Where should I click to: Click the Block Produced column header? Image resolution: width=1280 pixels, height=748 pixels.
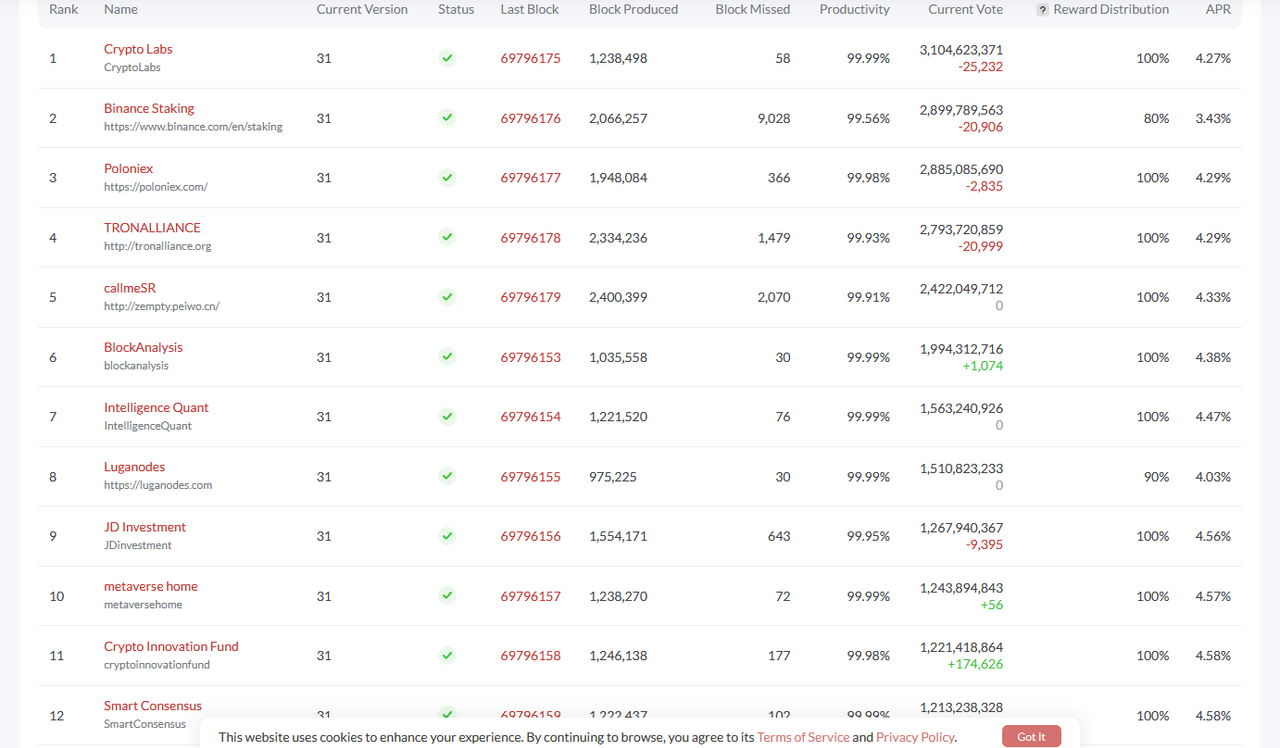point(633,9)
